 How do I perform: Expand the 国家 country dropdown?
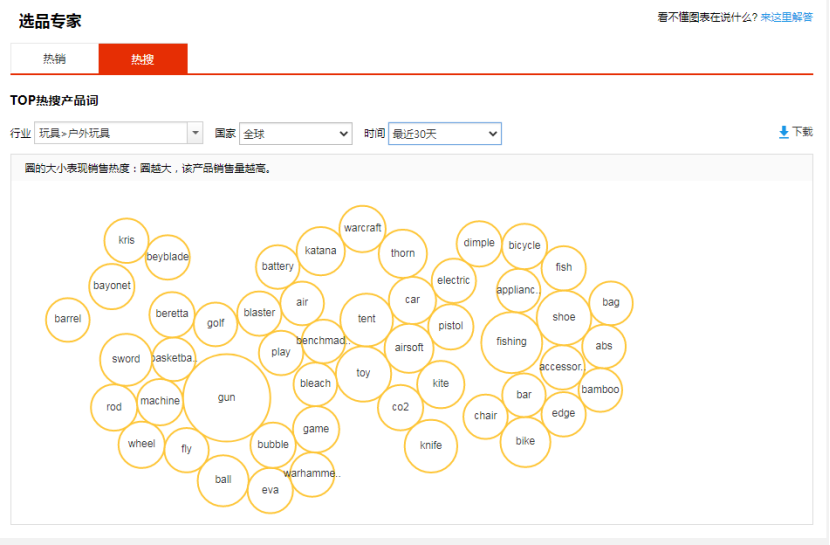click(x=295, y=133)
